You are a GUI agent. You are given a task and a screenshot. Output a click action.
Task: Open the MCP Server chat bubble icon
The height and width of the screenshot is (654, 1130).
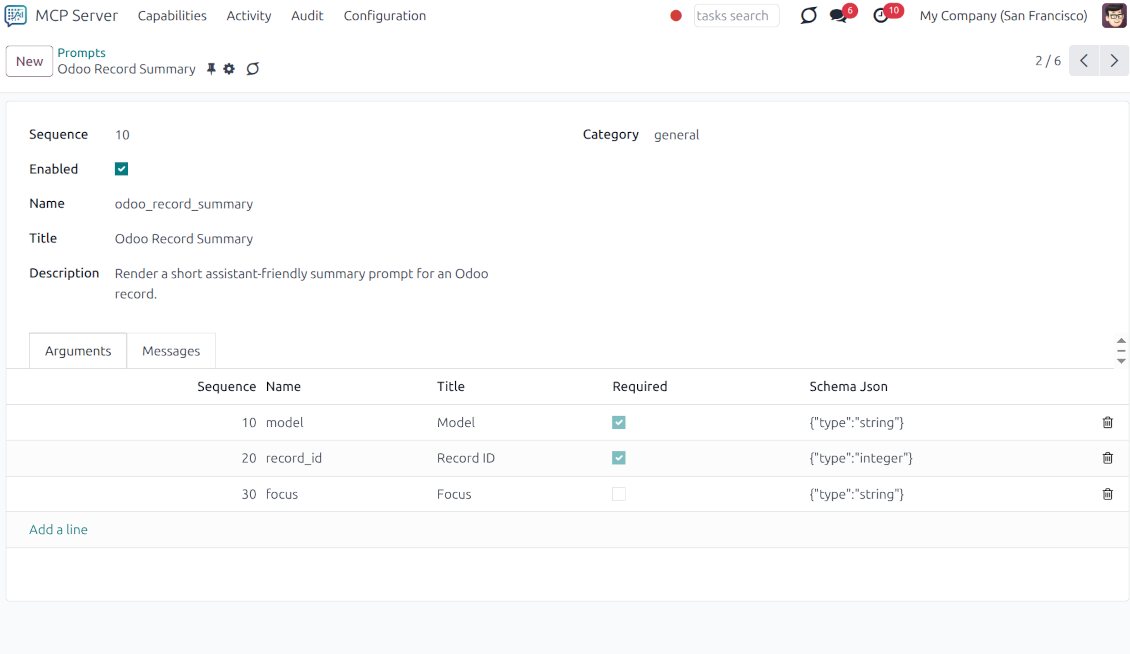(x=14, y=15)
